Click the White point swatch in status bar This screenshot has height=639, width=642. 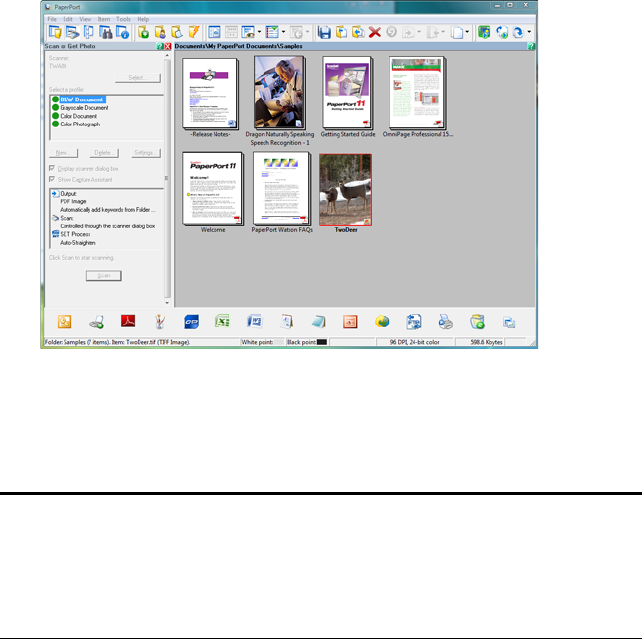point(279,342)
